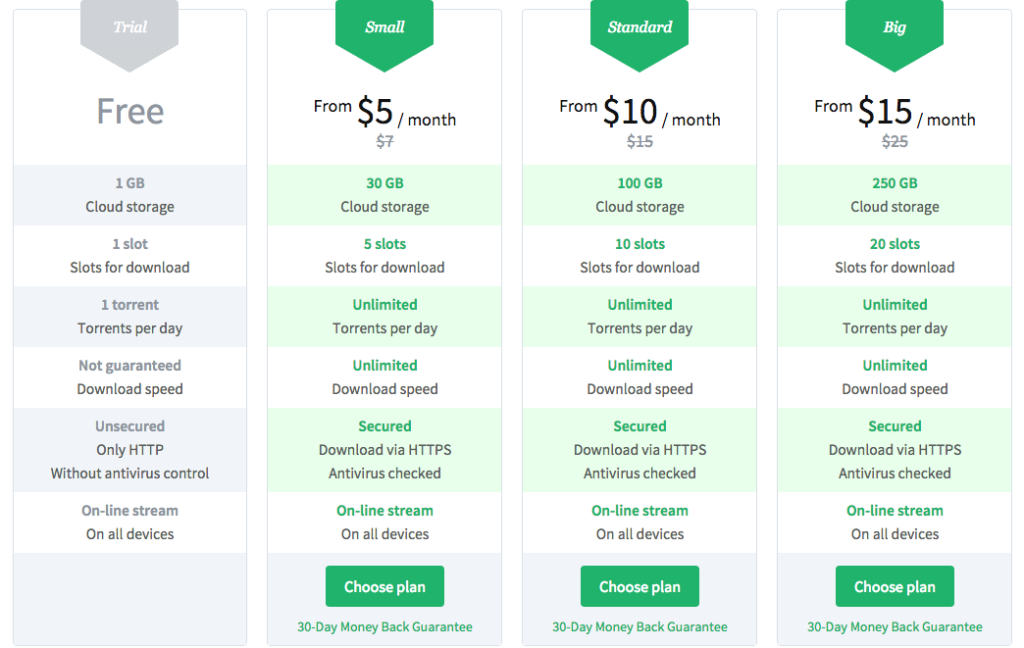This screenshot has width=1024, height=648.
Task: Click Choose plan for the Big plan
Action: tap(894, 587)
